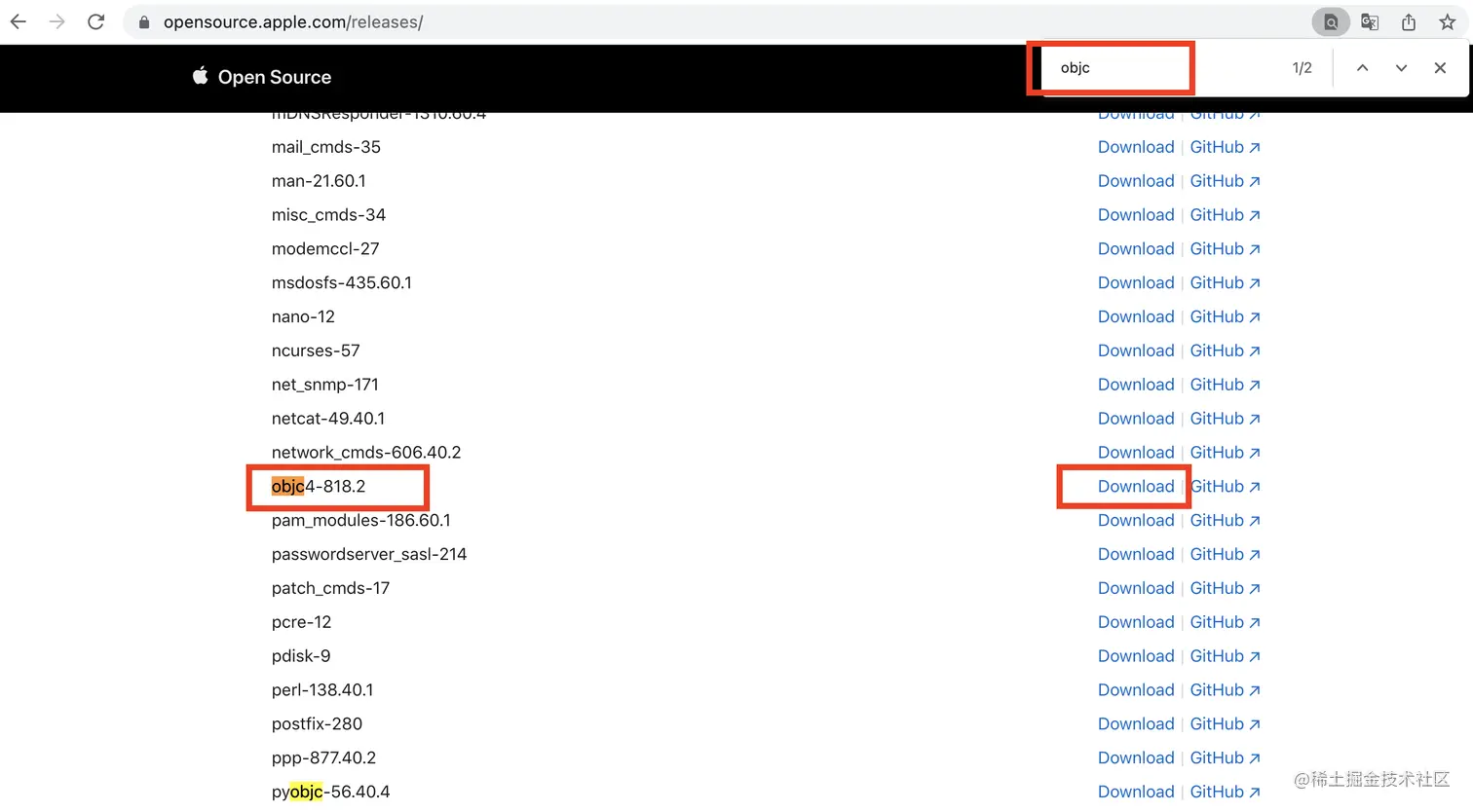This screenshot has height=812, width=1473.
Task: Go back using browser back arrow
Action: click(19, 21)
